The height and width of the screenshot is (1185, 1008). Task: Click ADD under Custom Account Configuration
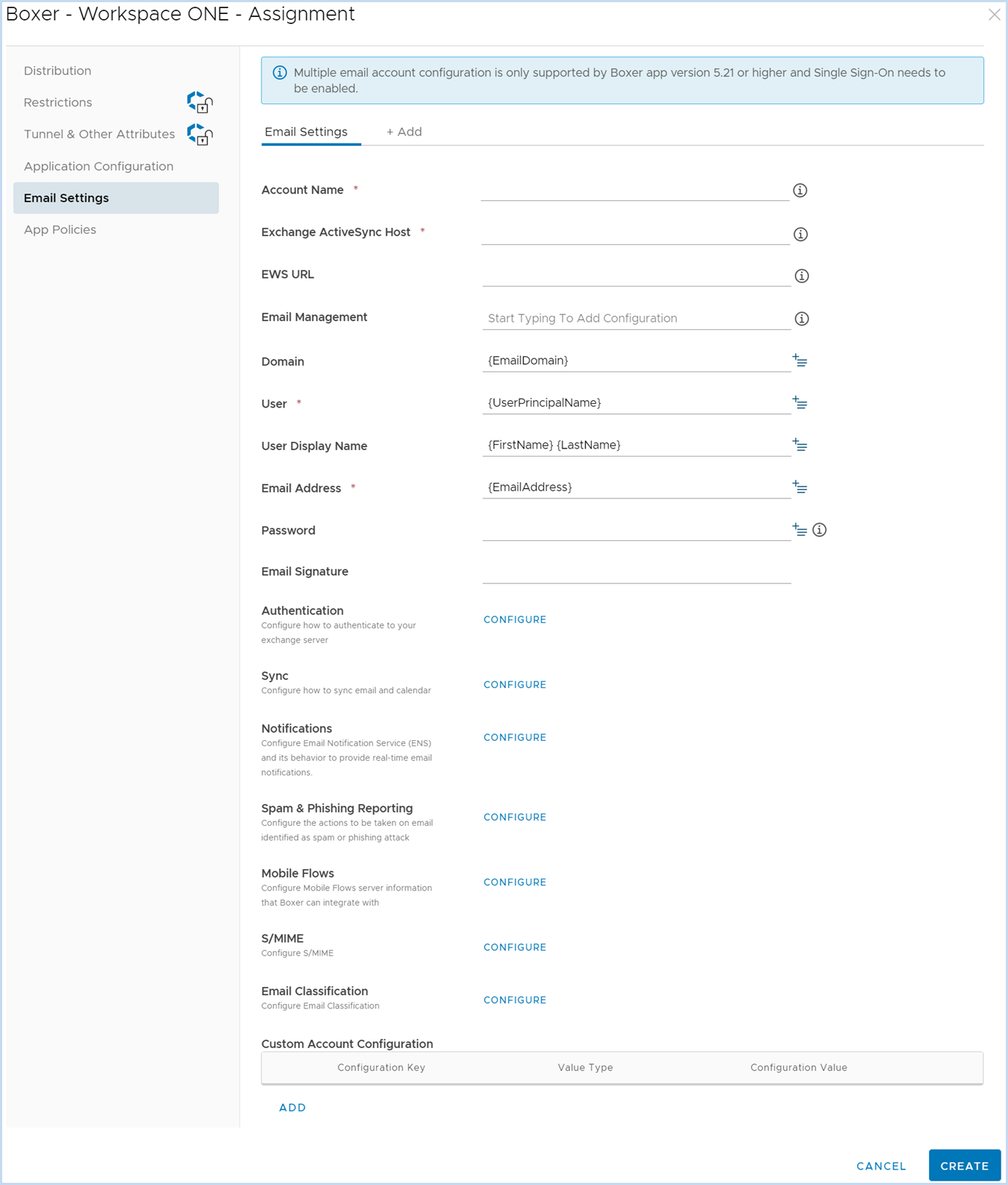[292, 1108]
